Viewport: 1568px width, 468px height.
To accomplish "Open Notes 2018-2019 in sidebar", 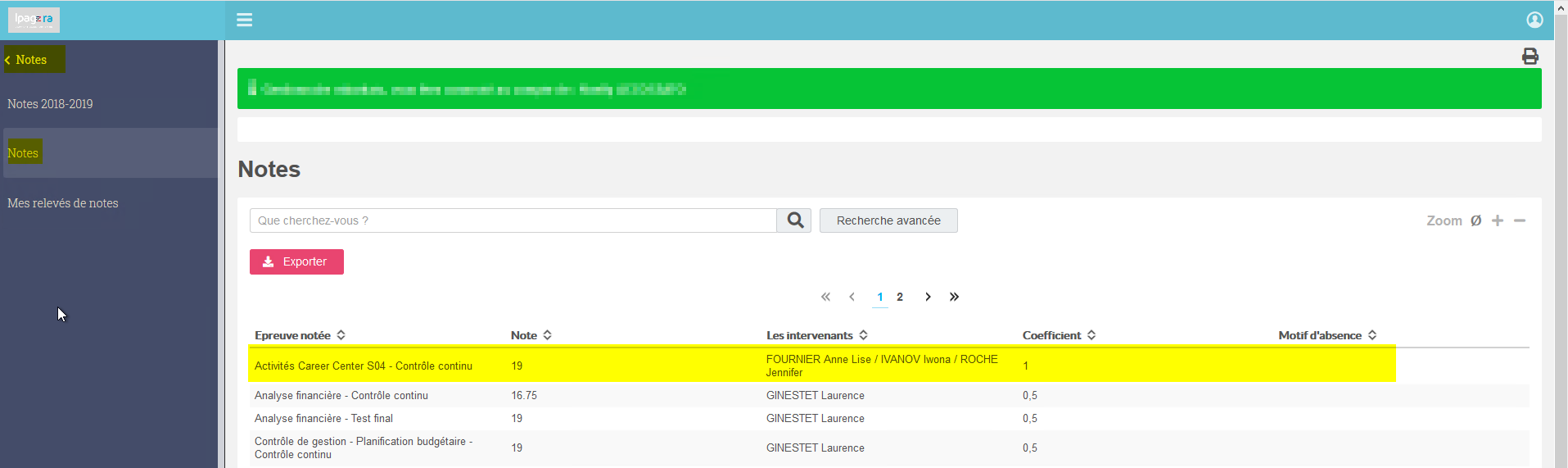I will click(x=50, y=104).
